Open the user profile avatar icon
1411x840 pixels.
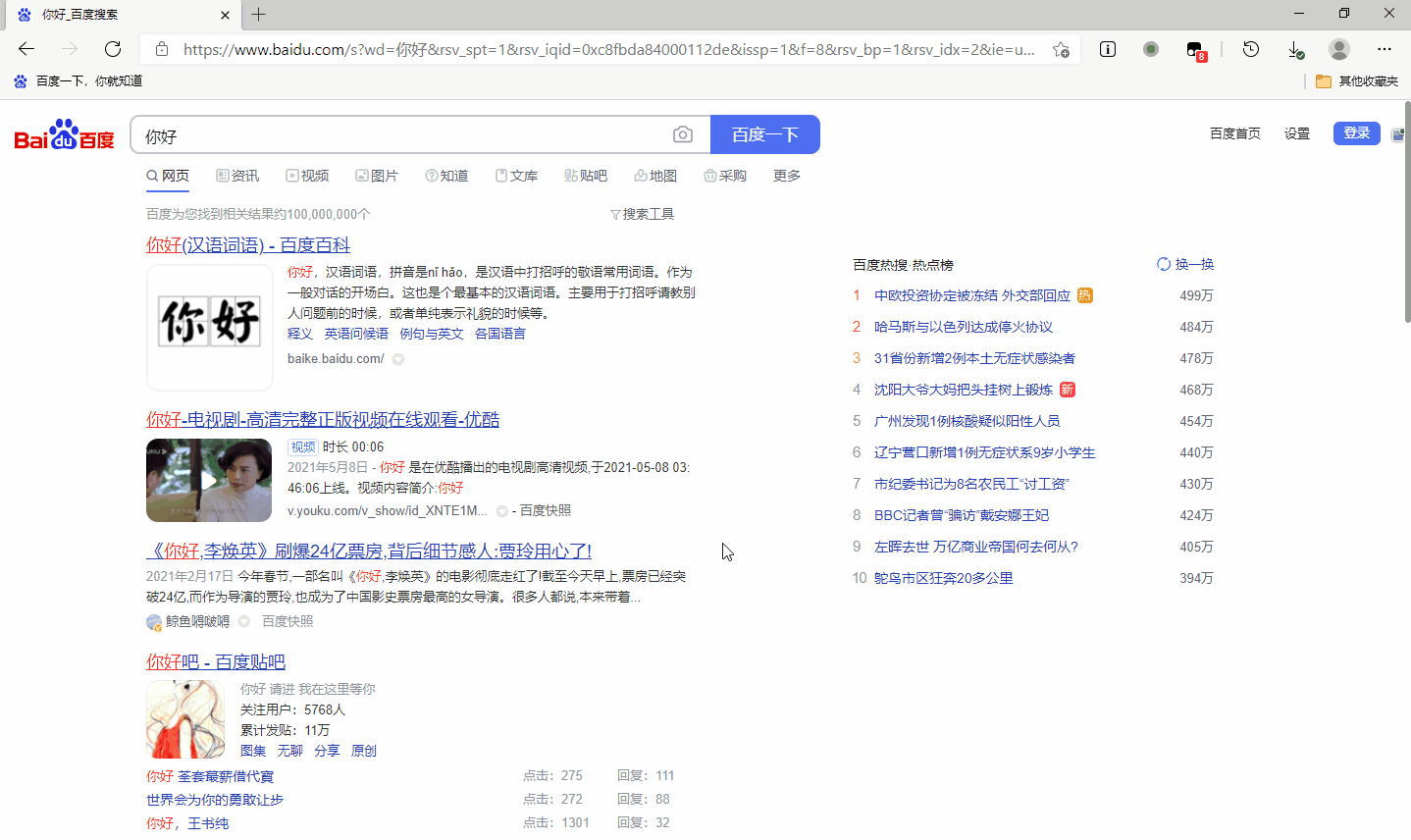[x=1338, y=49]
